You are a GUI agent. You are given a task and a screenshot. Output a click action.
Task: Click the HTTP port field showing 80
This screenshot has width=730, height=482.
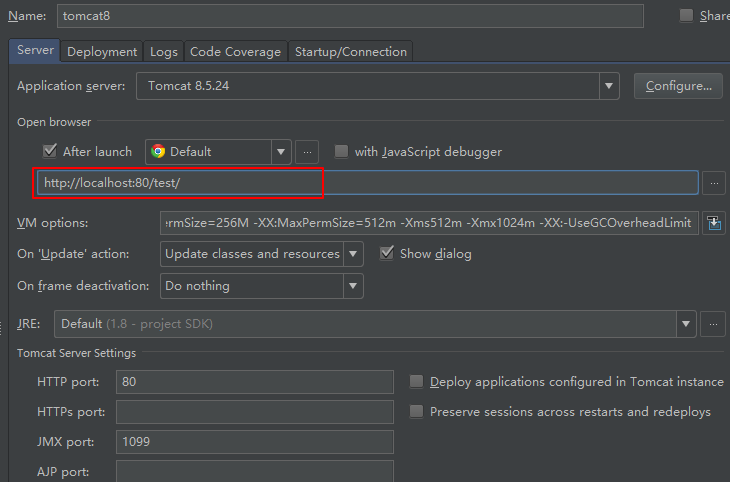pyautogui.click(x=255, y=382)
